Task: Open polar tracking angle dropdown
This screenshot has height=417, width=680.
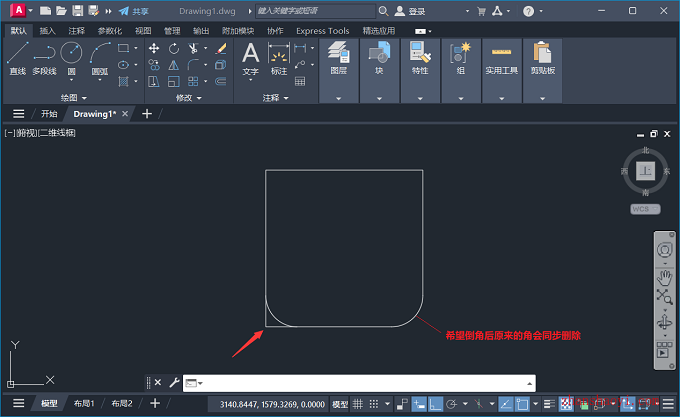Action: (465, 404)
